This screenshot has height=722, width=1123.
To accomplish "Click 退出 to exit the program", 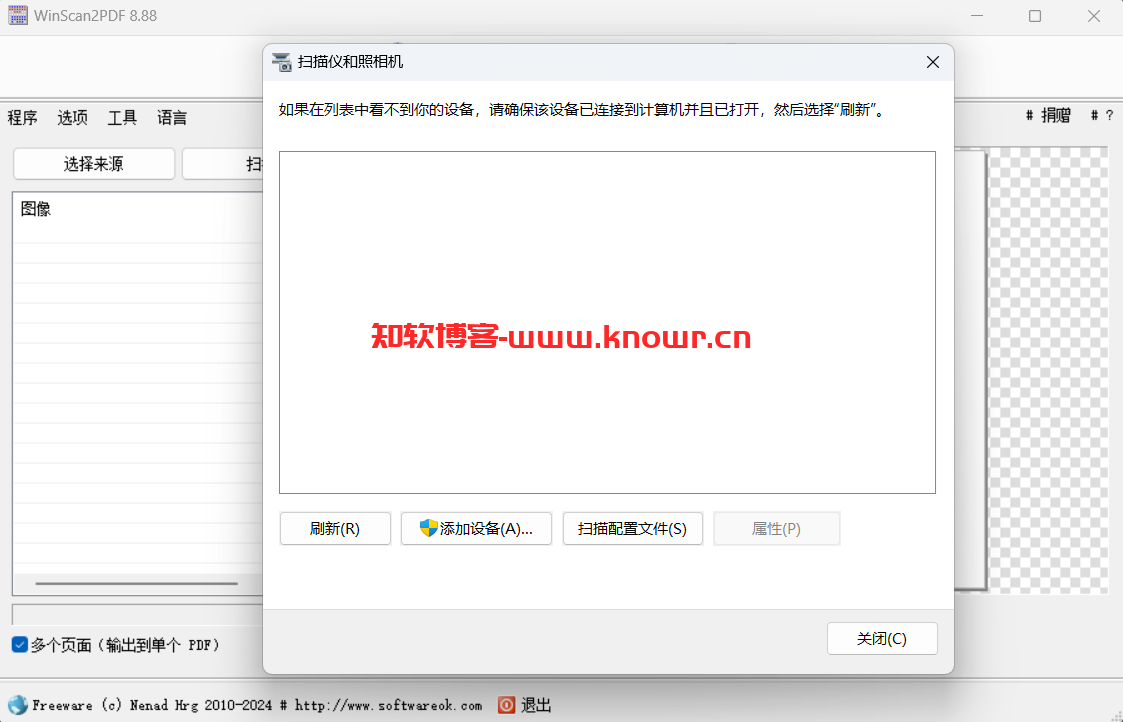I will tap(536, 705).
